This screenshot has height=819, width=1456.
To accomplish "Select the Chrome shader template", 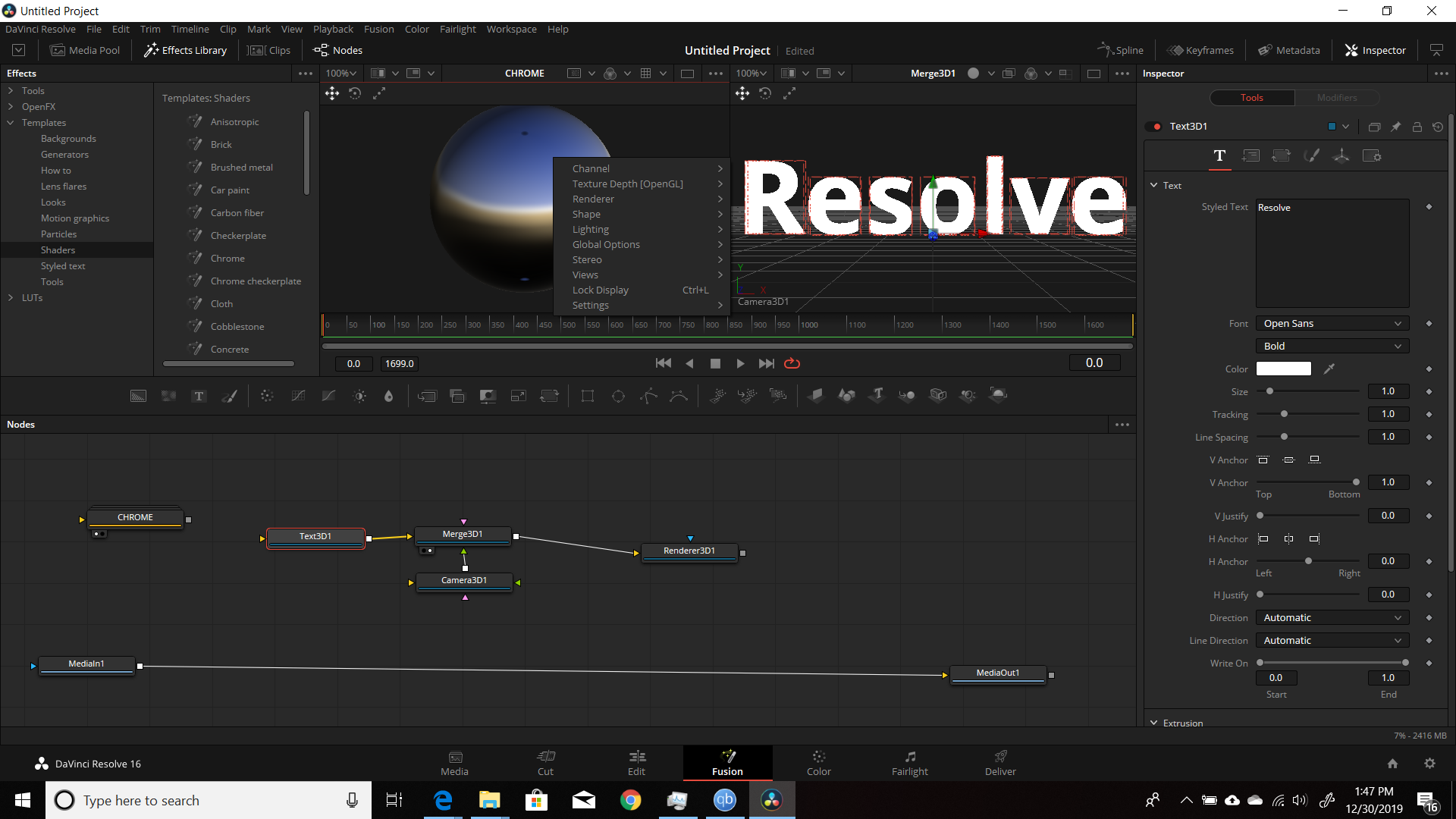I will (x=227, y=258).
